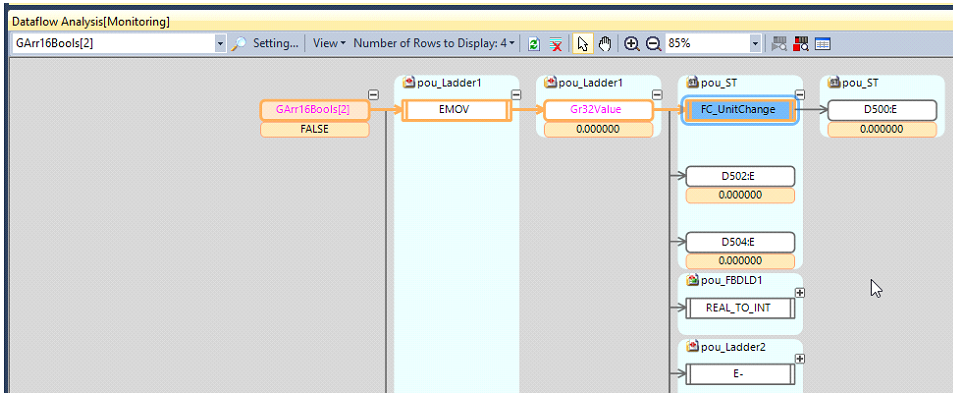Click the pou_ST icon above D500:E

click(x=834, y=82)
